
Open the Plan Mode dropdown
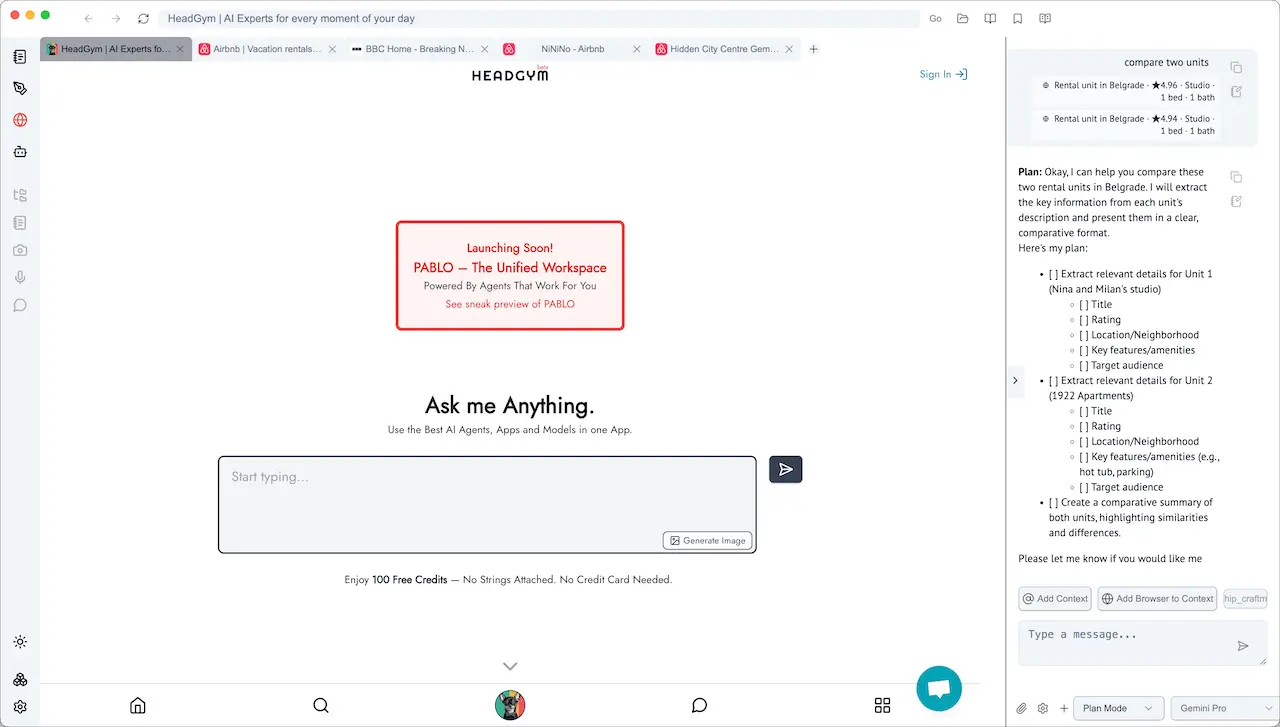coord(1119,708)
